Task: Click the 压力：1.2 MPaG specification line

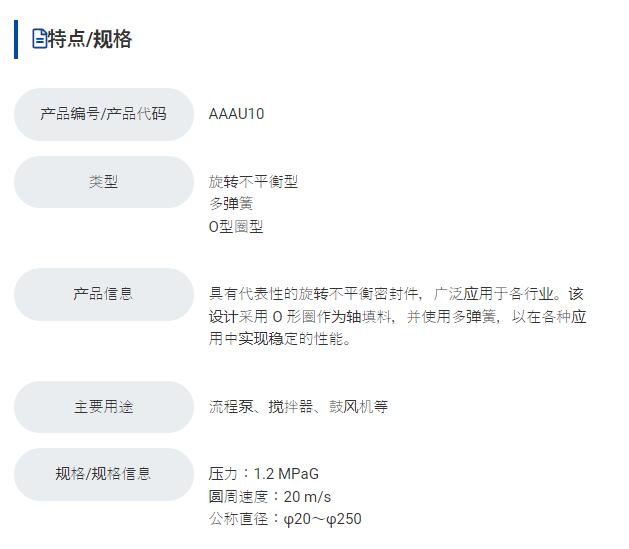Action: 264,474
